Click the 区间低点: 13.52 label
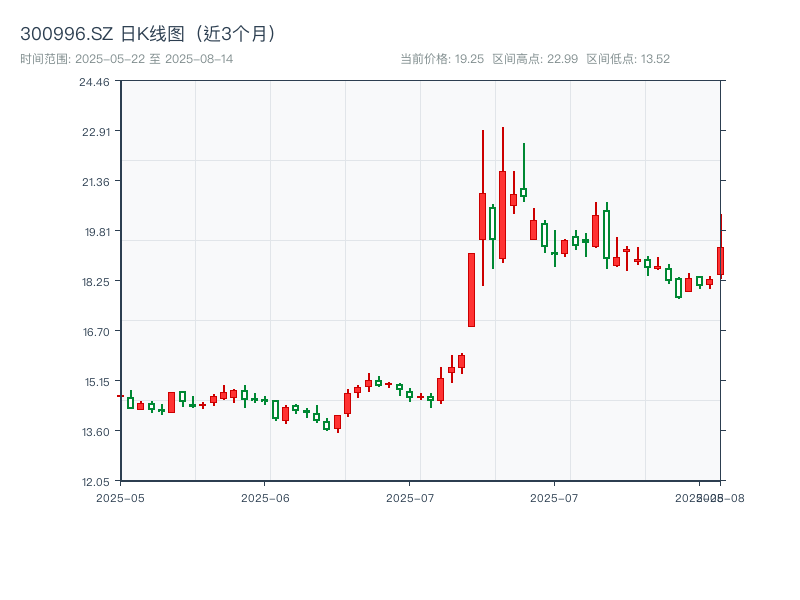800x600 pixels. click(x=628, y=59)
